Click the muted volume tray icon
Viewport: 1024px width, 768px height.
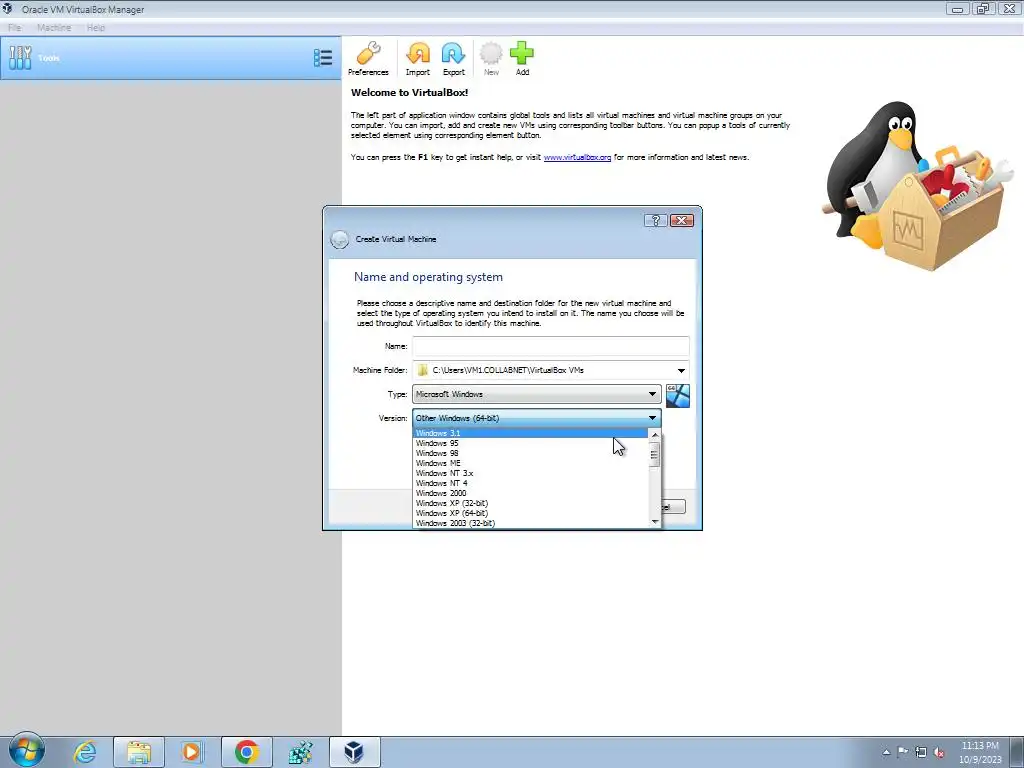tap(939, 752)
